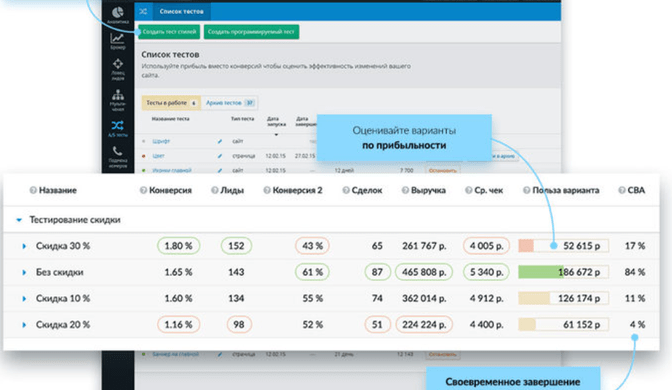This screenshot has width=672, height=390.
Task: Click the 61 % Конверсия 2 value
Action: coord(312,272)
